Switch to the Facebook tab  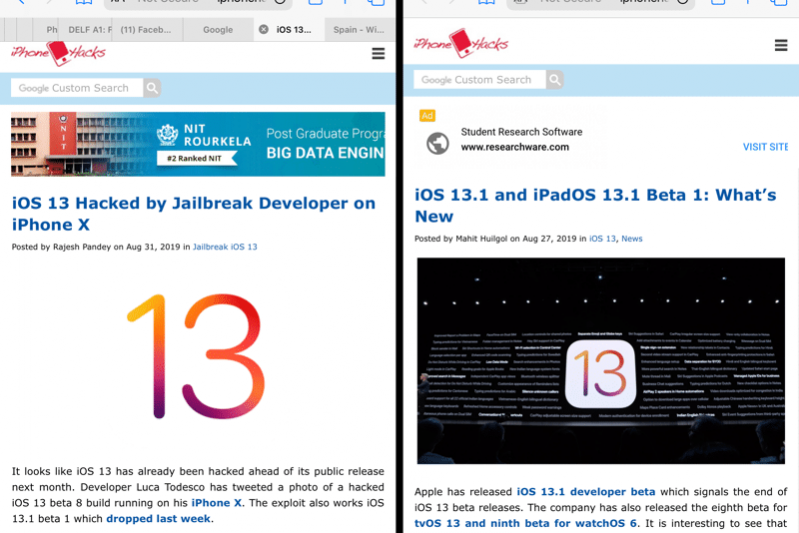(147, 30)
